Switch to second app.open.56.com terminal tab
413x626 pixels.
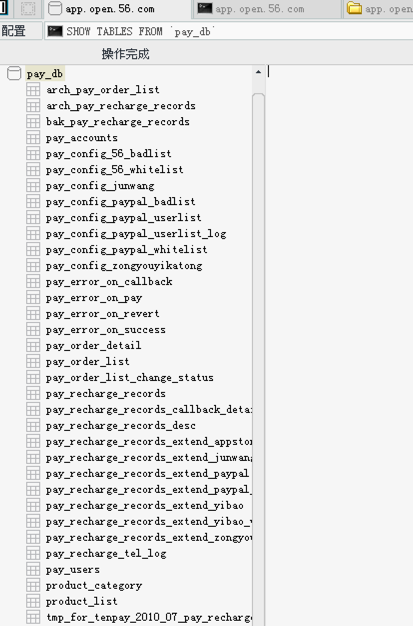point(266,9)
